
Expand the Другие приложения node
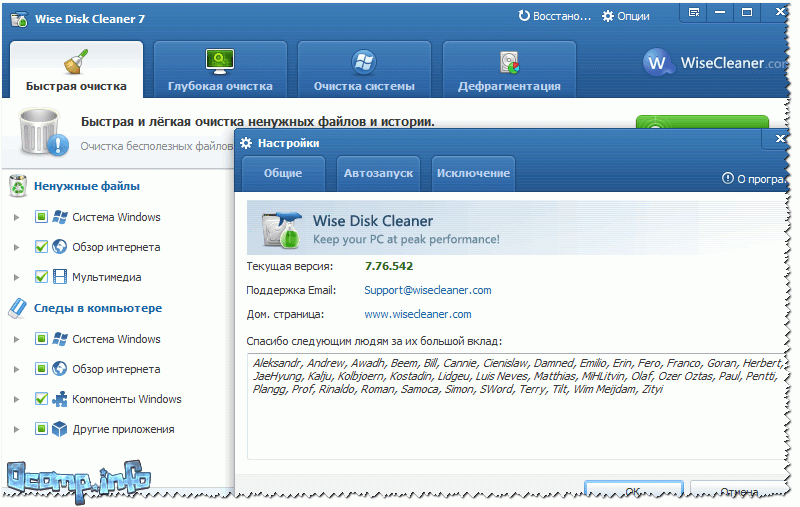[x=16, y=429]
